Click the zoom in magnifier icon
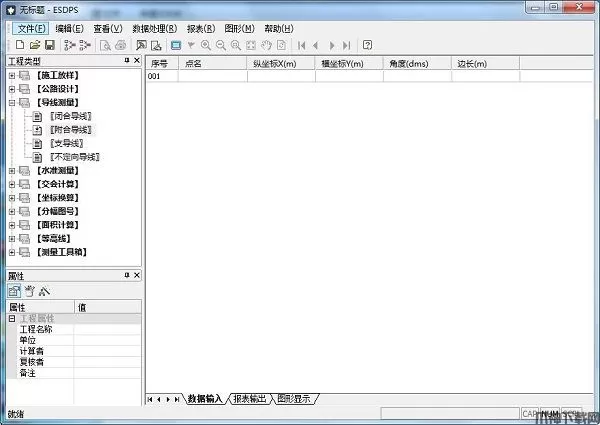Image resolution: width=600 pixels, height=425 pixels. pyautogui.click(x=206, y=45)
